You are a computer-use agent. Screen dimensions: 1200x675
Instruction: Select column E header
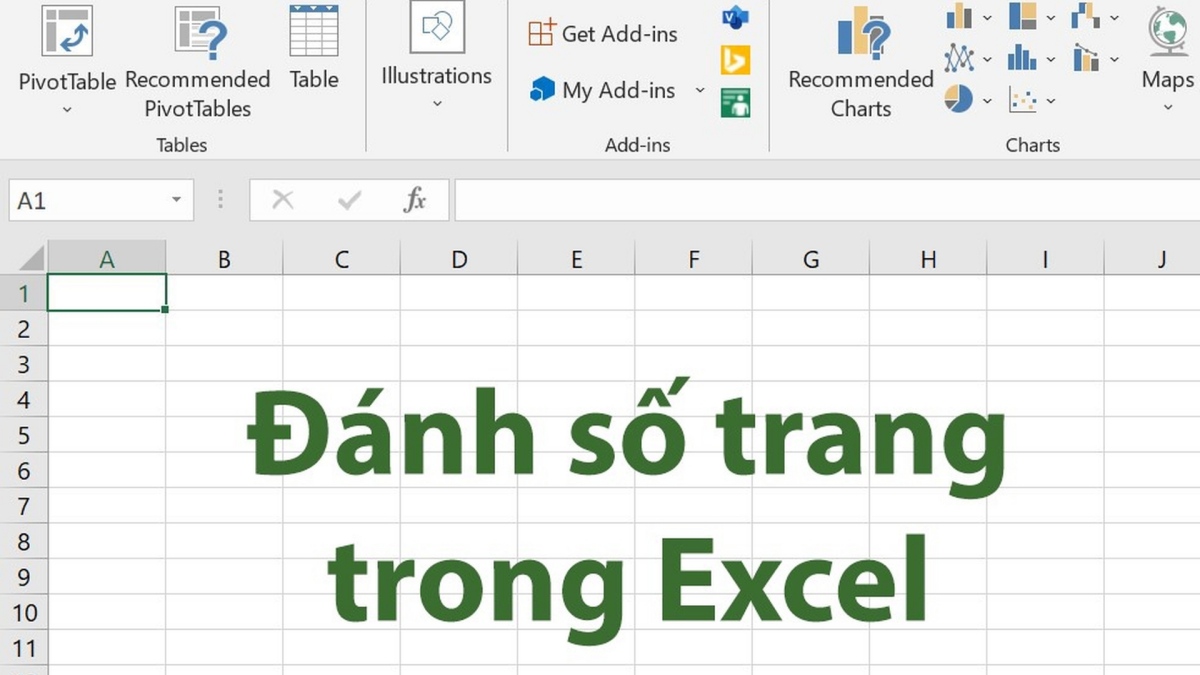[576, 259]
